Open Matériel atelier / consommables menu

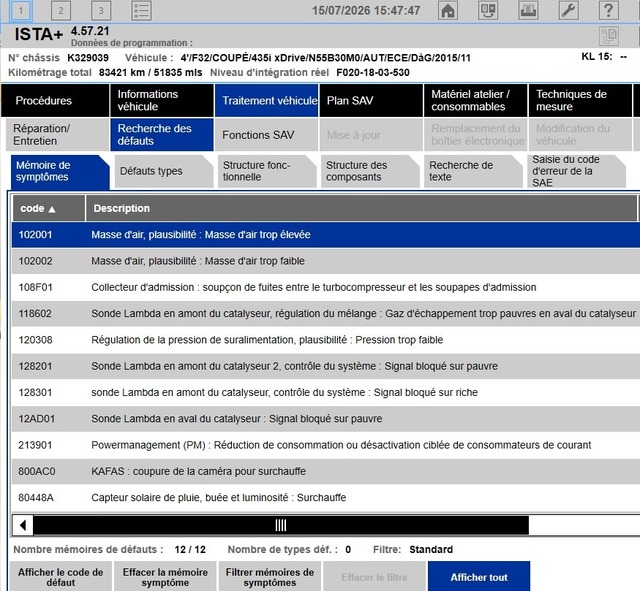476,100
